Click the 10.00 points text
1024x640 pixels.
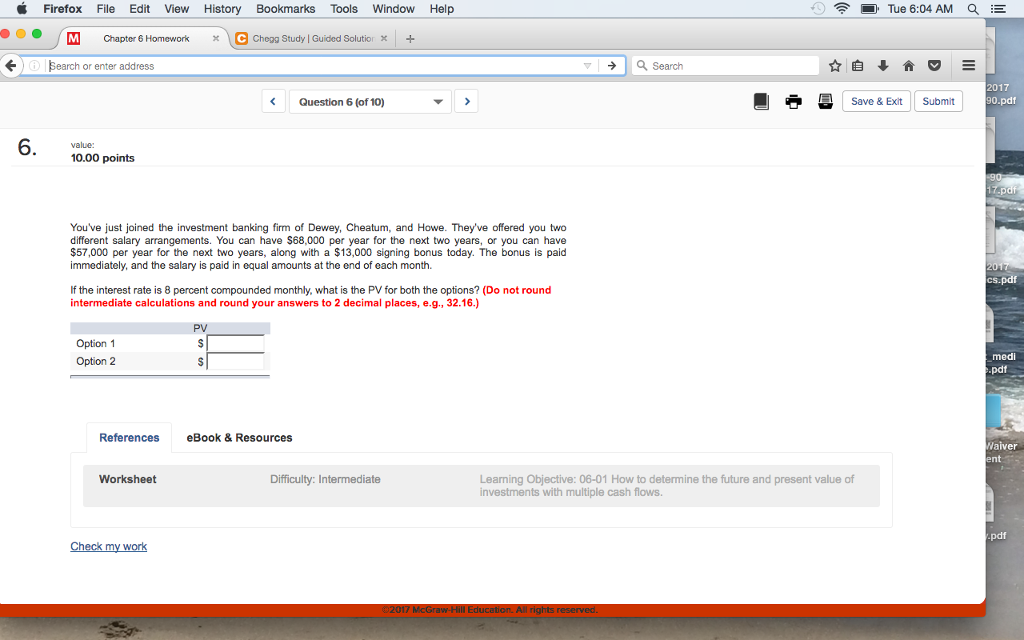(103, 158)
